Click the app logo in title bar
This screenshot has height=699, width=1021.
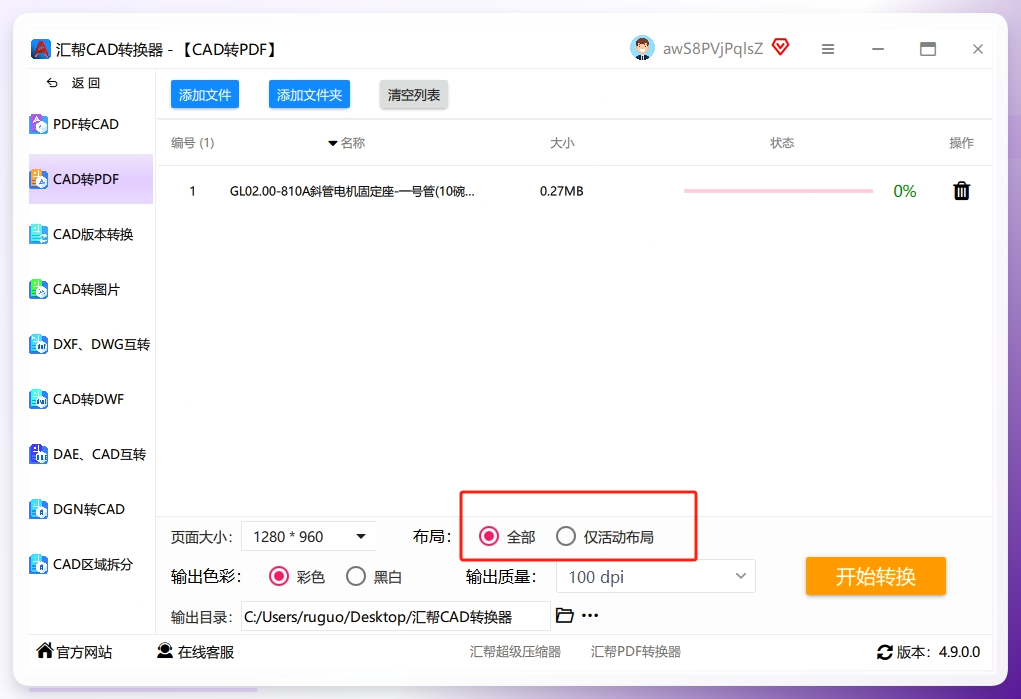point(40,49)
